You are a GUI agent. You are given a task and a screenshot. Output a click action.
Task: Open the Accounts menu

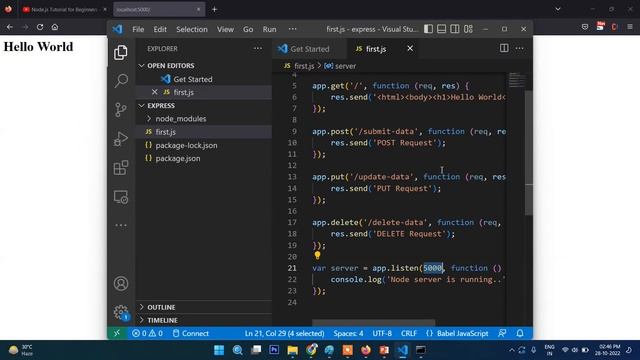click(121, 283)
